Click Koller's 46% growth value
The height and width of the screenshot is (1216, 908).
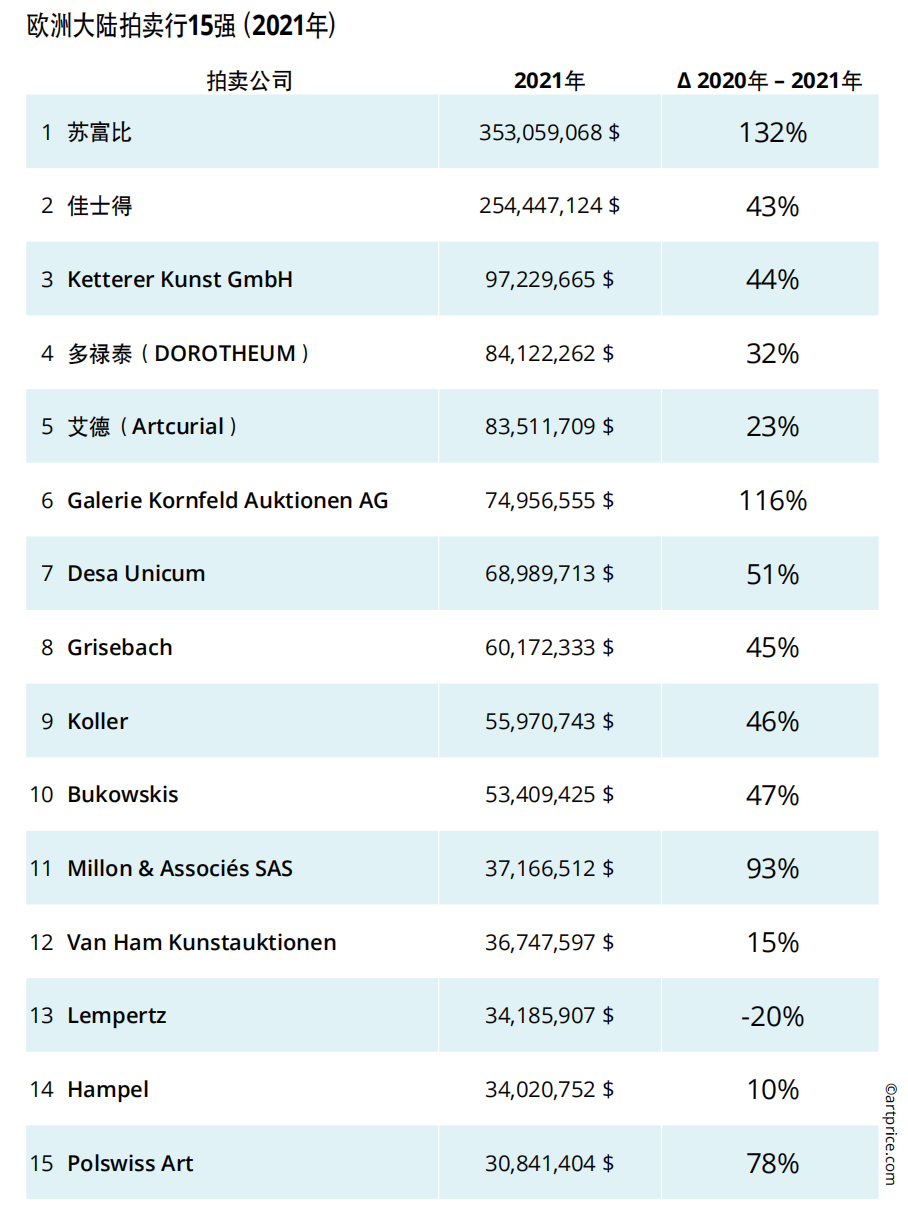pos(772,721)
